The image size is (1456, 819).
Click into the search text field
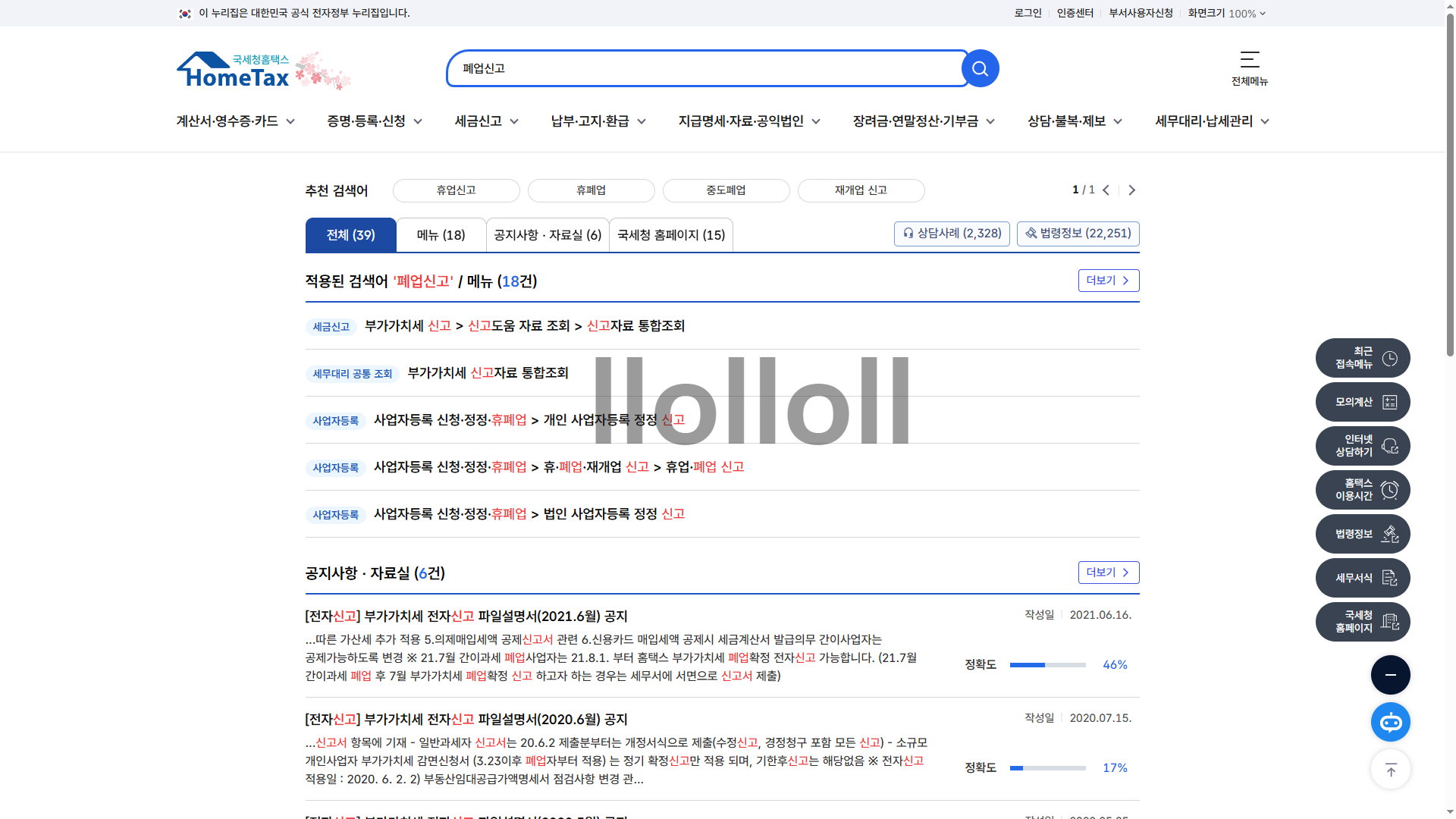tap(705, 69)
